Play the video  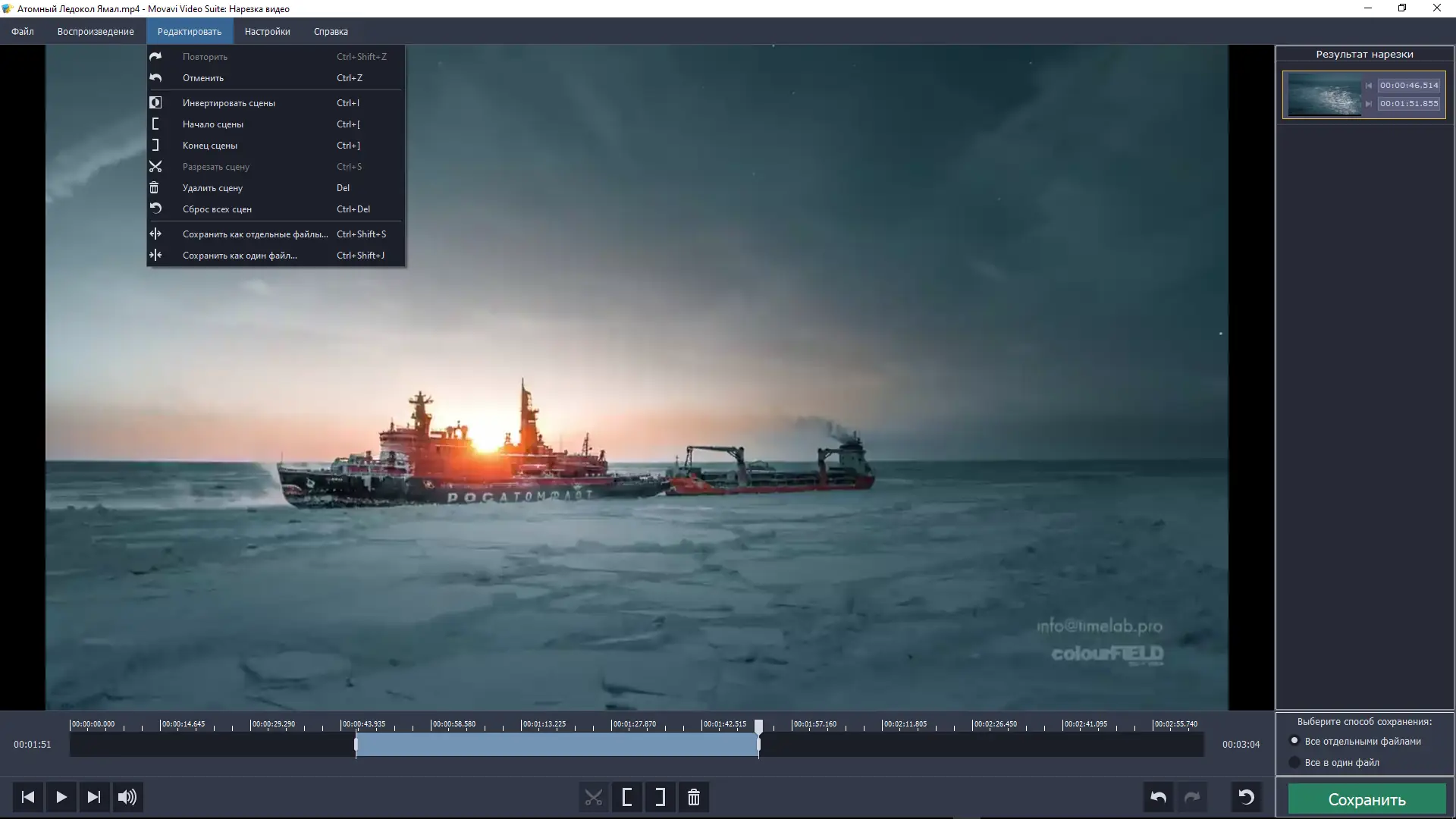tap(61, 797)
